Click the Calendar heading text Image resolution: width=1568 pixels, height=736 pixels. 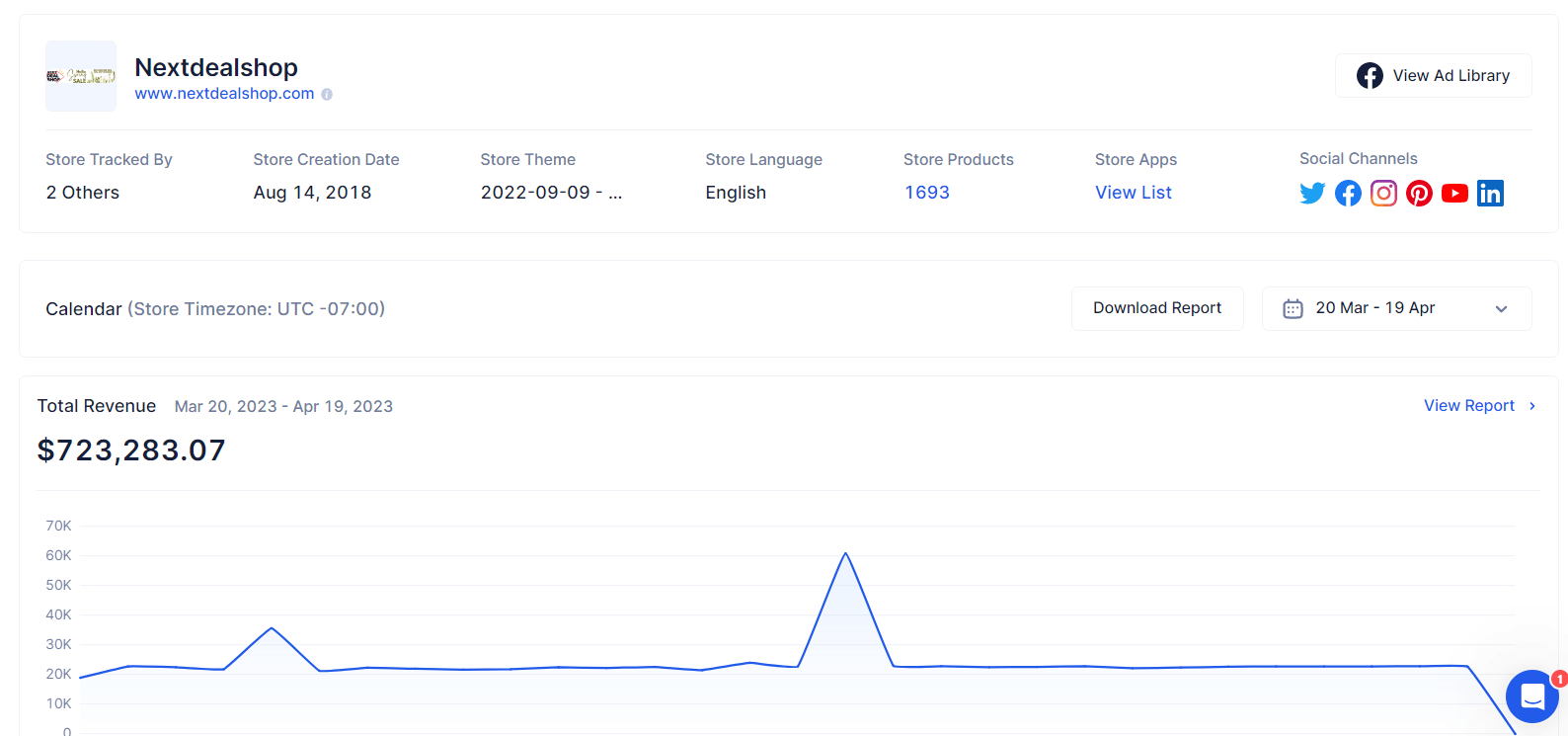(x=84, y=309)
